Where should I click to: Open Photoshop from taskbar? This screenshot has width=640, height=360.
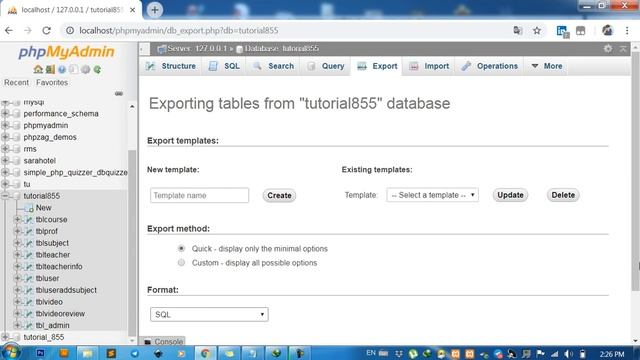pos(40,353)
